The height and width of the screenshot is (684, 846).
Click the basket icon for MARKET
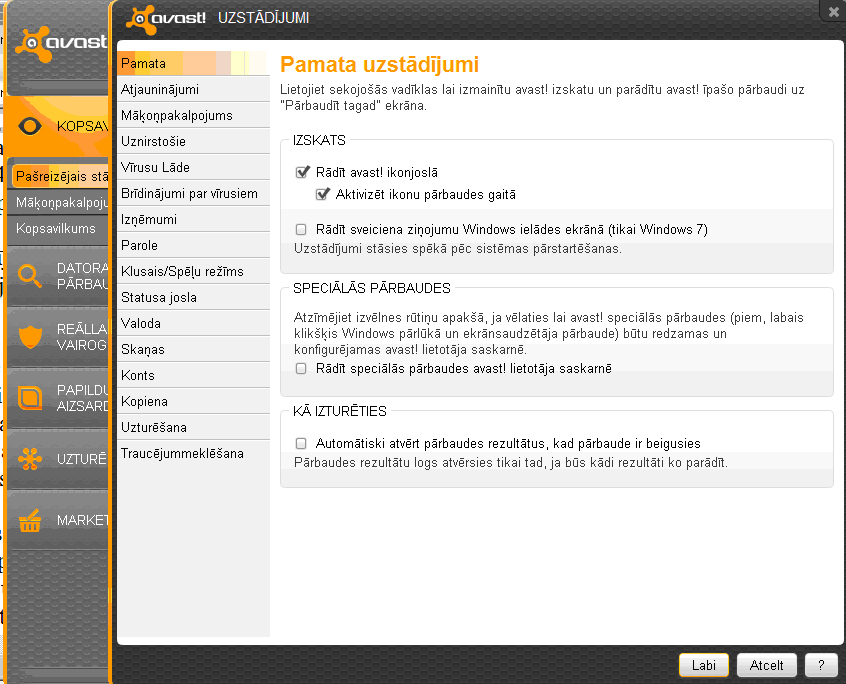click(30, 521)
